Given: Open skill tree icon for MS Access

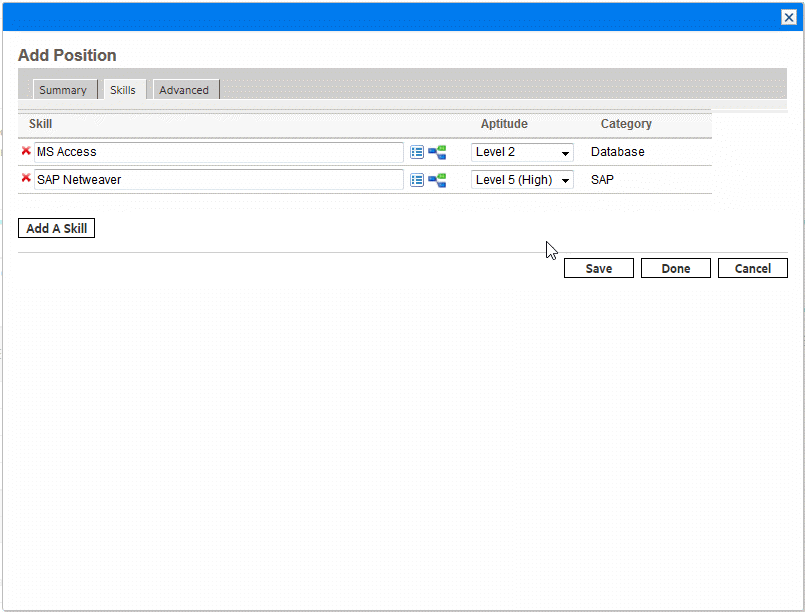Looking at the screenshot, I should pyautogui.click(x=437, y=152).
